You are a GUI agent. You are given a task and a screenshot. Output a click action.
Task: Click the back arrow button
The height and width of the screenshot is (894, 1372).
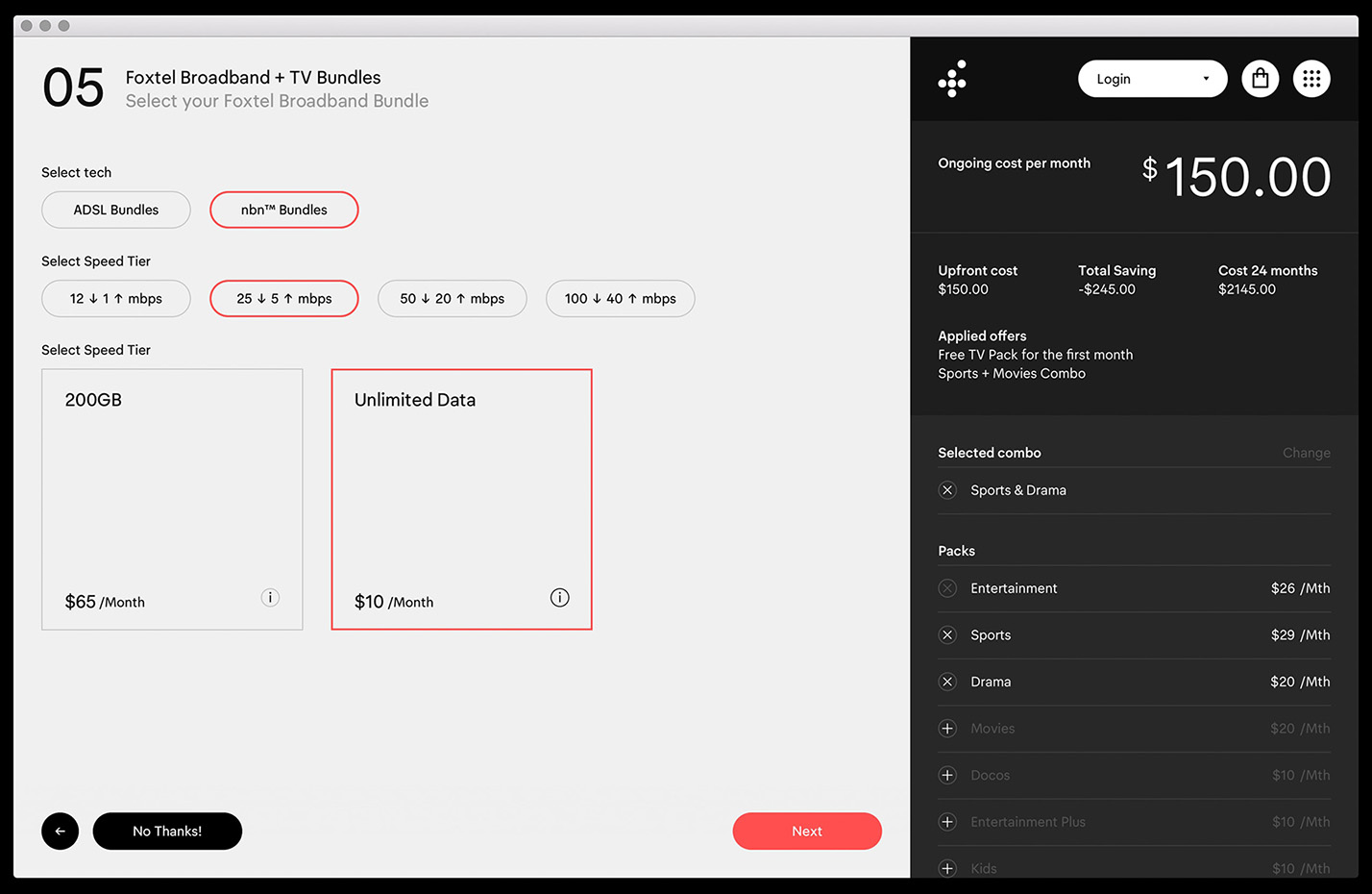pos(60,832)
